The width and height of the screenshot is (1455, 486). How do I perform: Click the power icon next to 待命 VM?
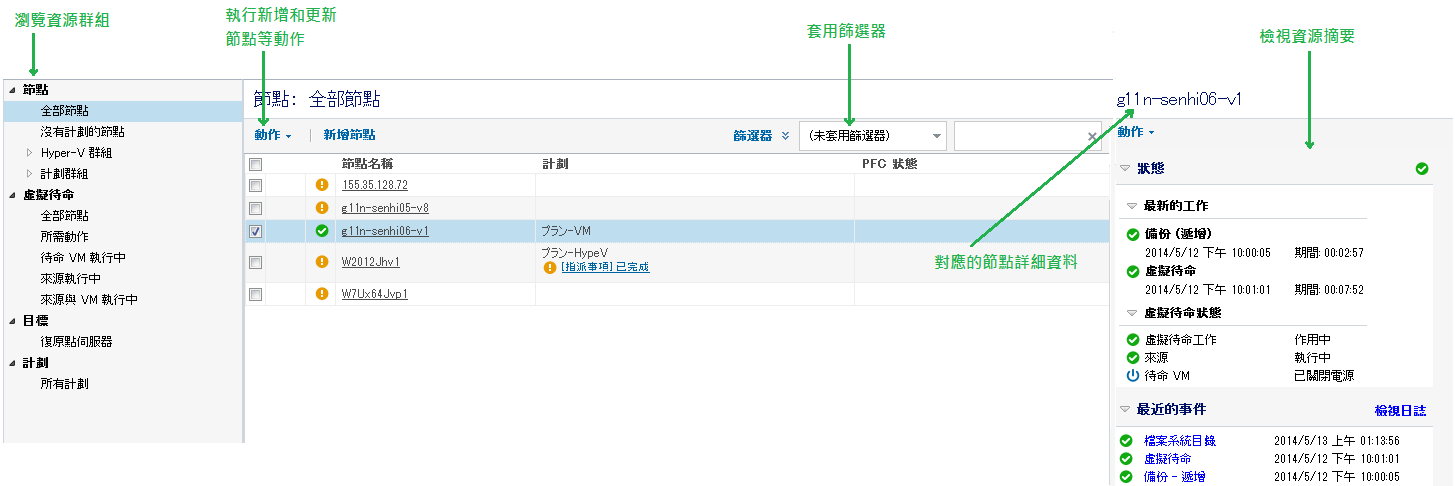tap(1133, 376)
